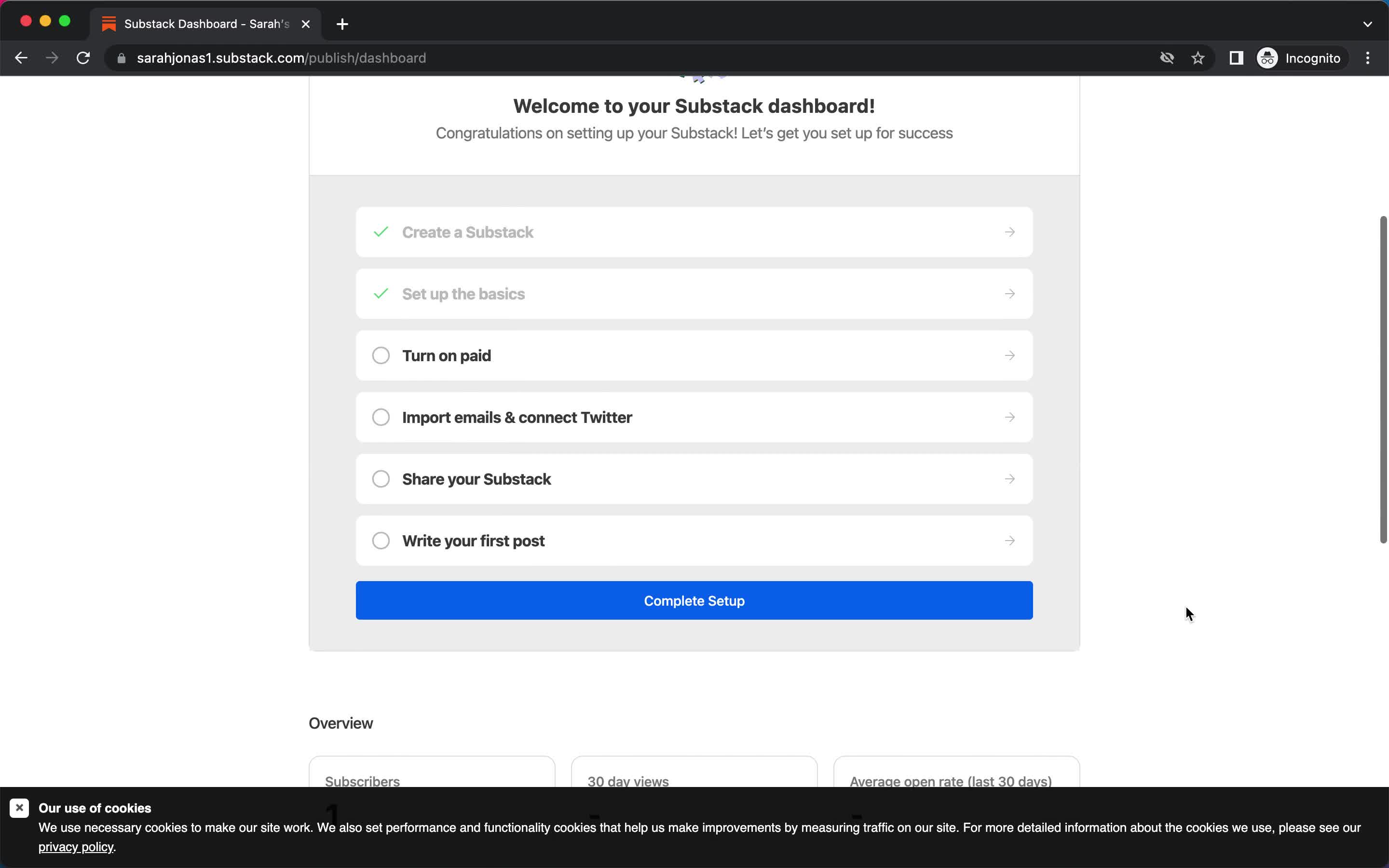
Task: Open Import emails & connect Twitter step
Action: [694, 417]
